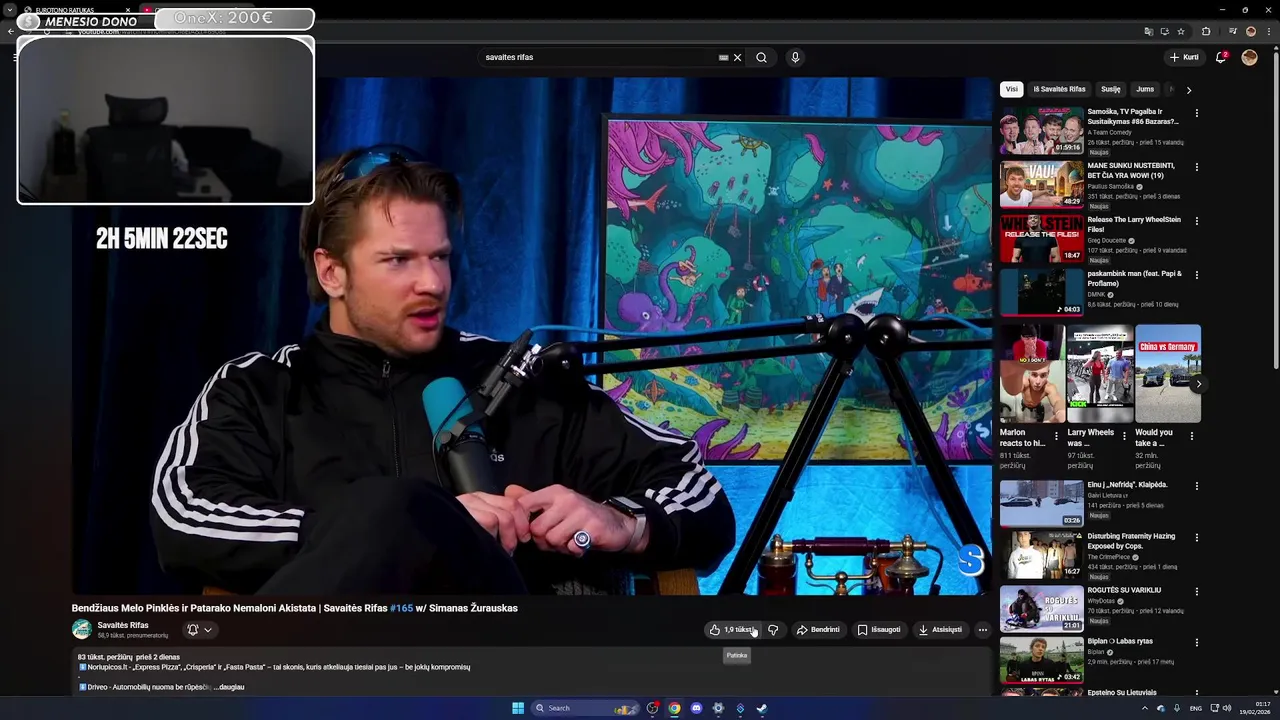Like the video with thumbs up

point(731,630)
